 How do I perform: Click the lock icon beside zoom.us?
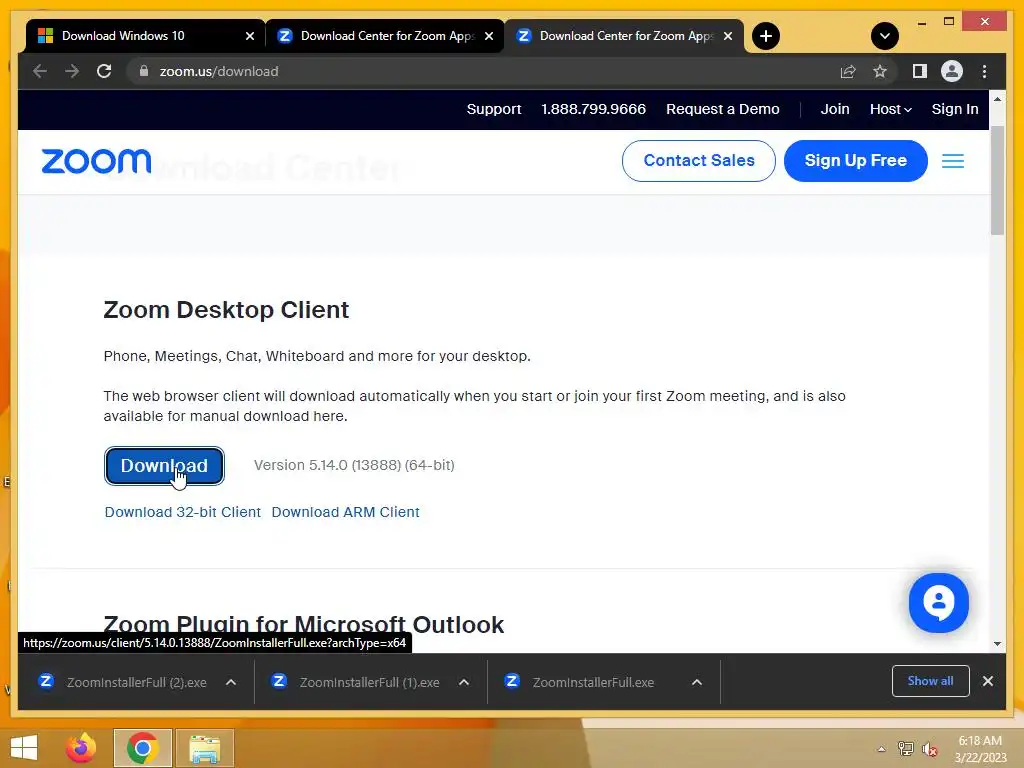tap(144, 71)
